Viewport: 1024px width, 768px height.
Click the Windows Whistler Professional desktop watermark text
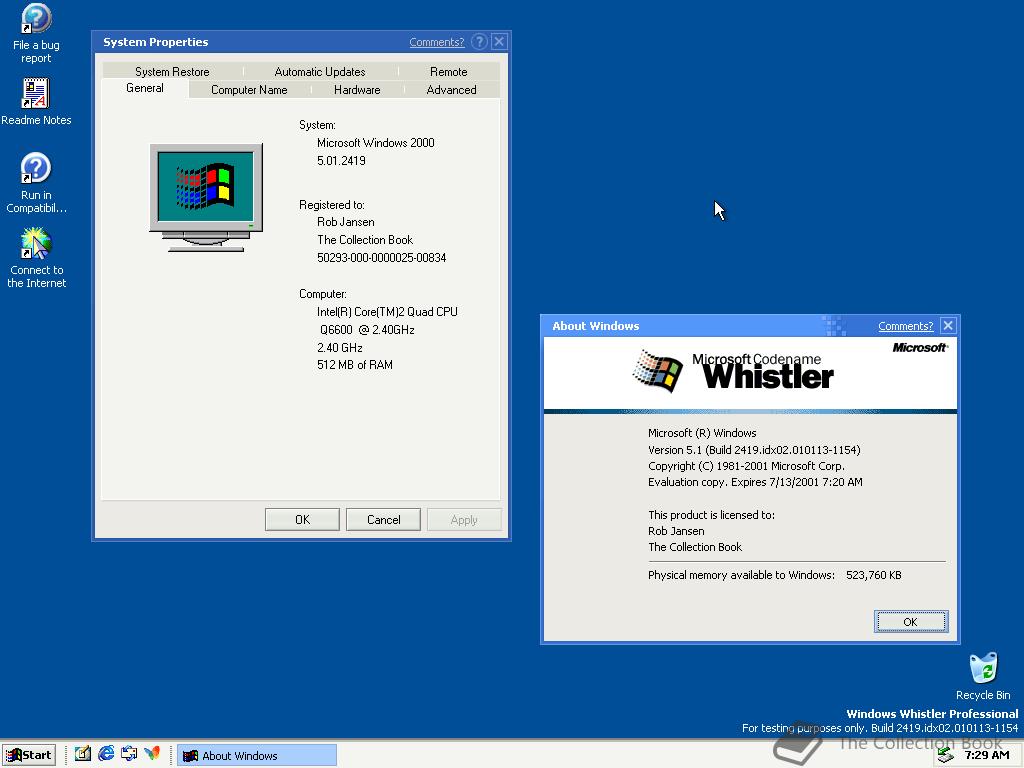tap(932, 714)
